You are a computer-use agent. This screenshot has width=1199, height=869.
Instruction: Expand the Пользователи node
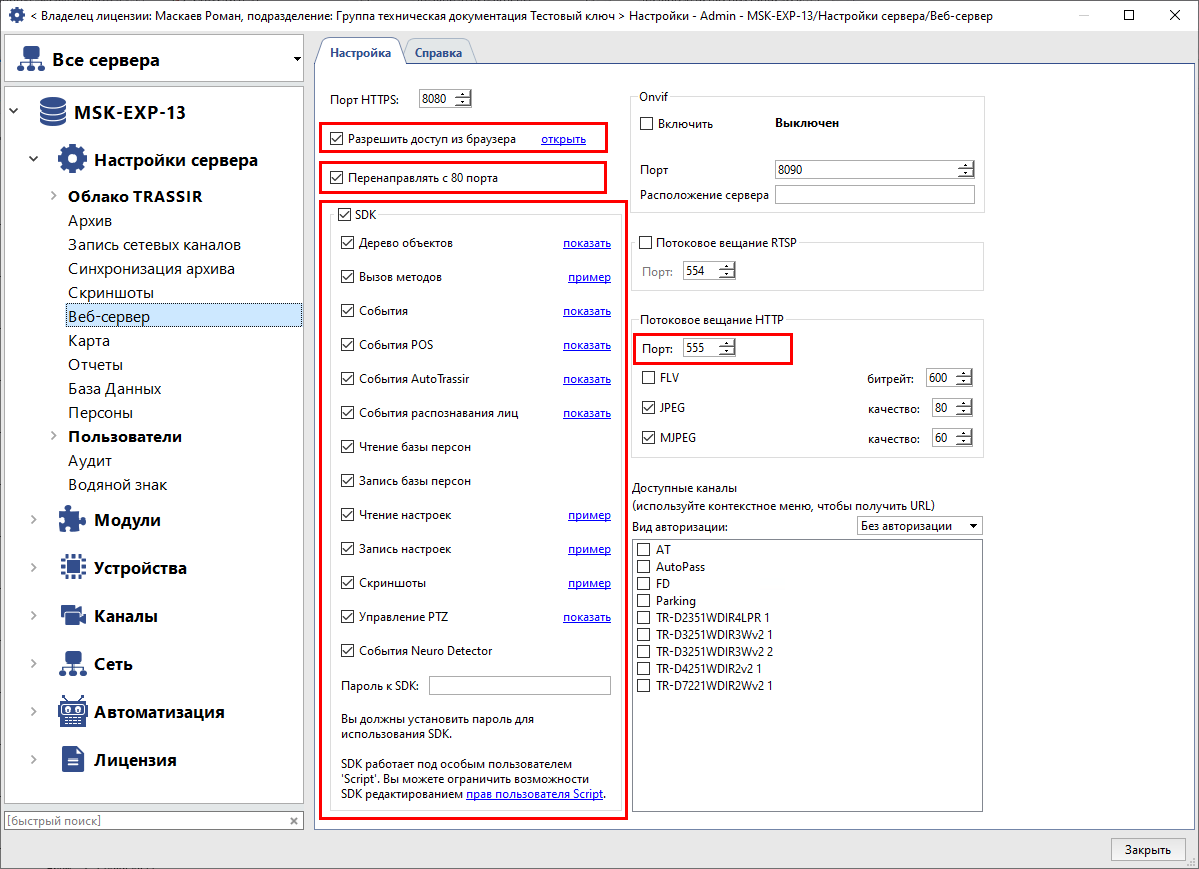point(54,436)
